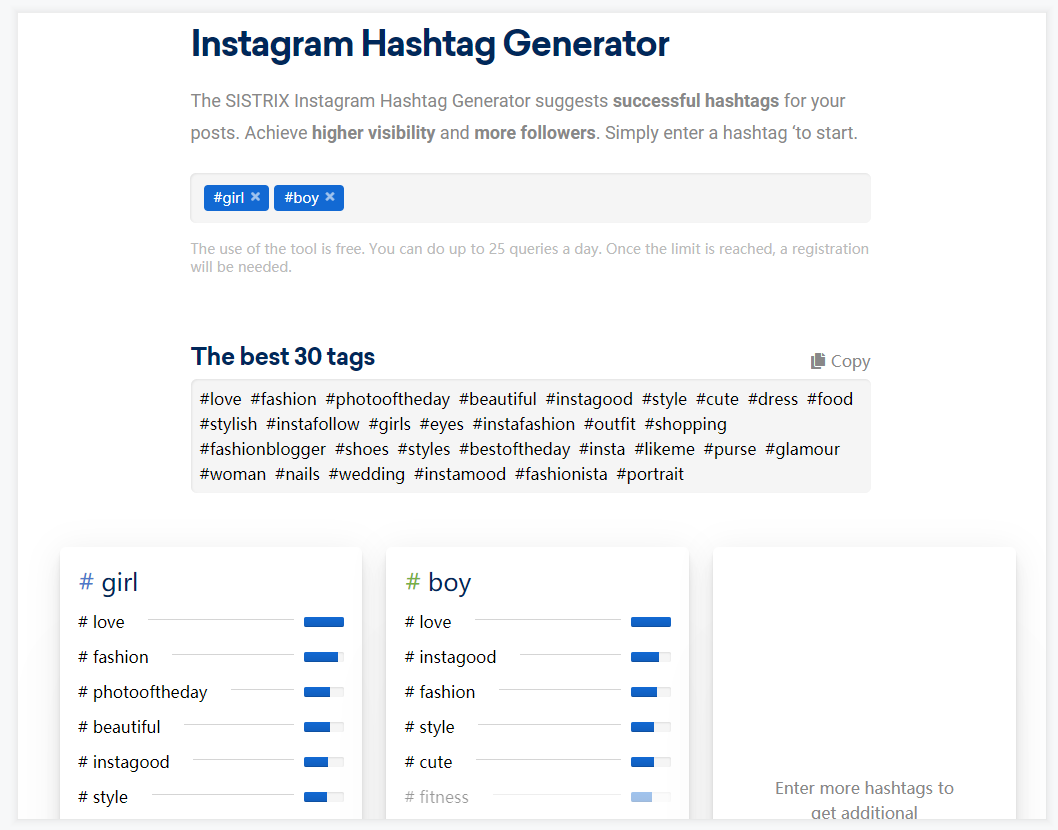The image size is (1058, 830).
Task: Select # cute in the boy card
Action: (428, 763)
